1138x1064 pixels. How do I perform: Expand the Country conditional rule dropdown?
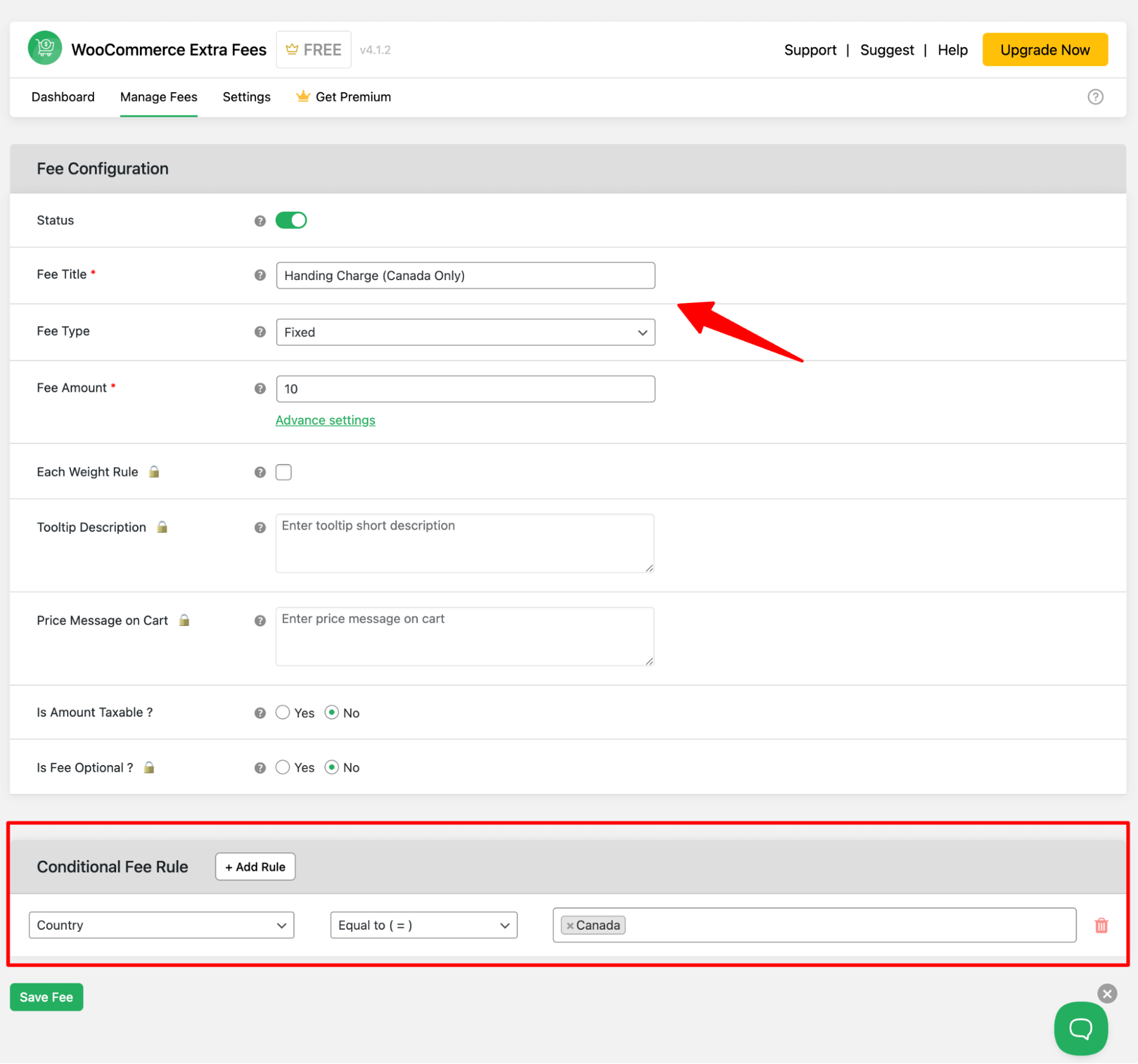[x=160, y=925]
